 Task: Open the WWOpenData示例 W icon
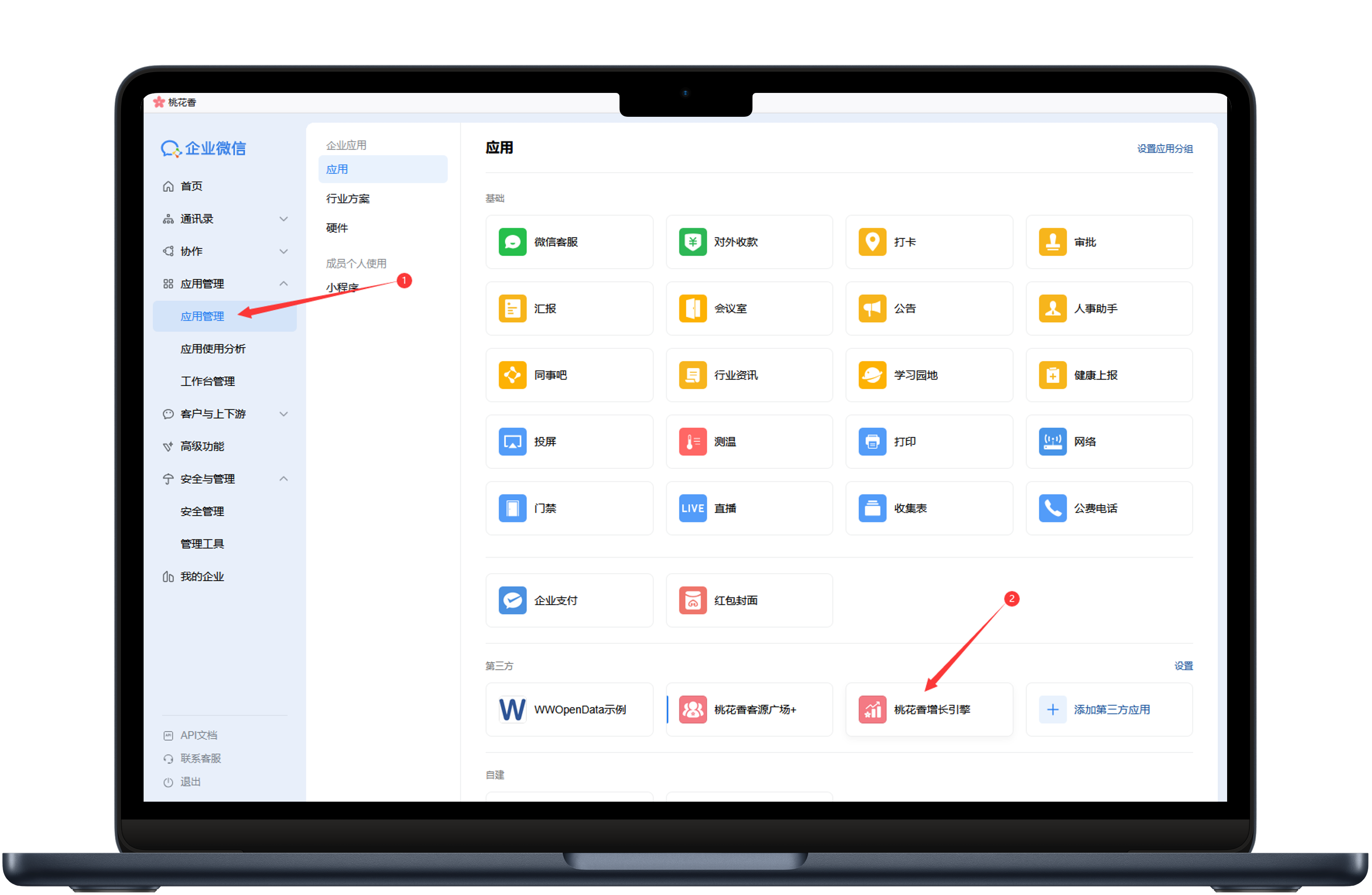512,709
